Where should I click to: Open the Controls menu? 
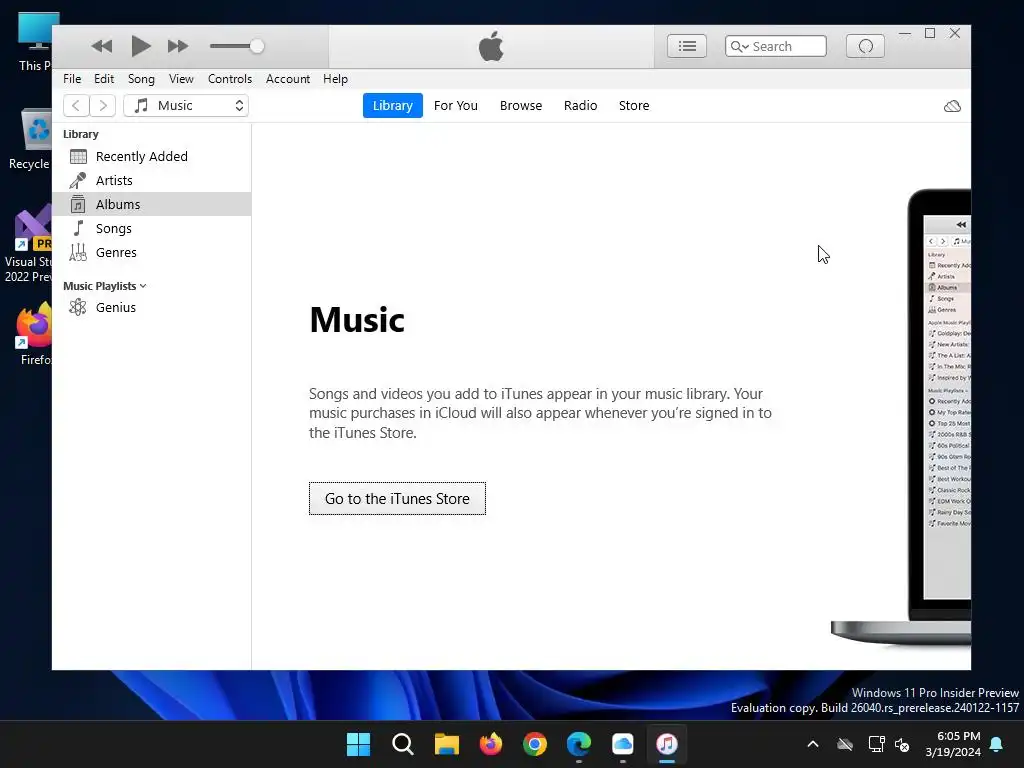[230, 79]
